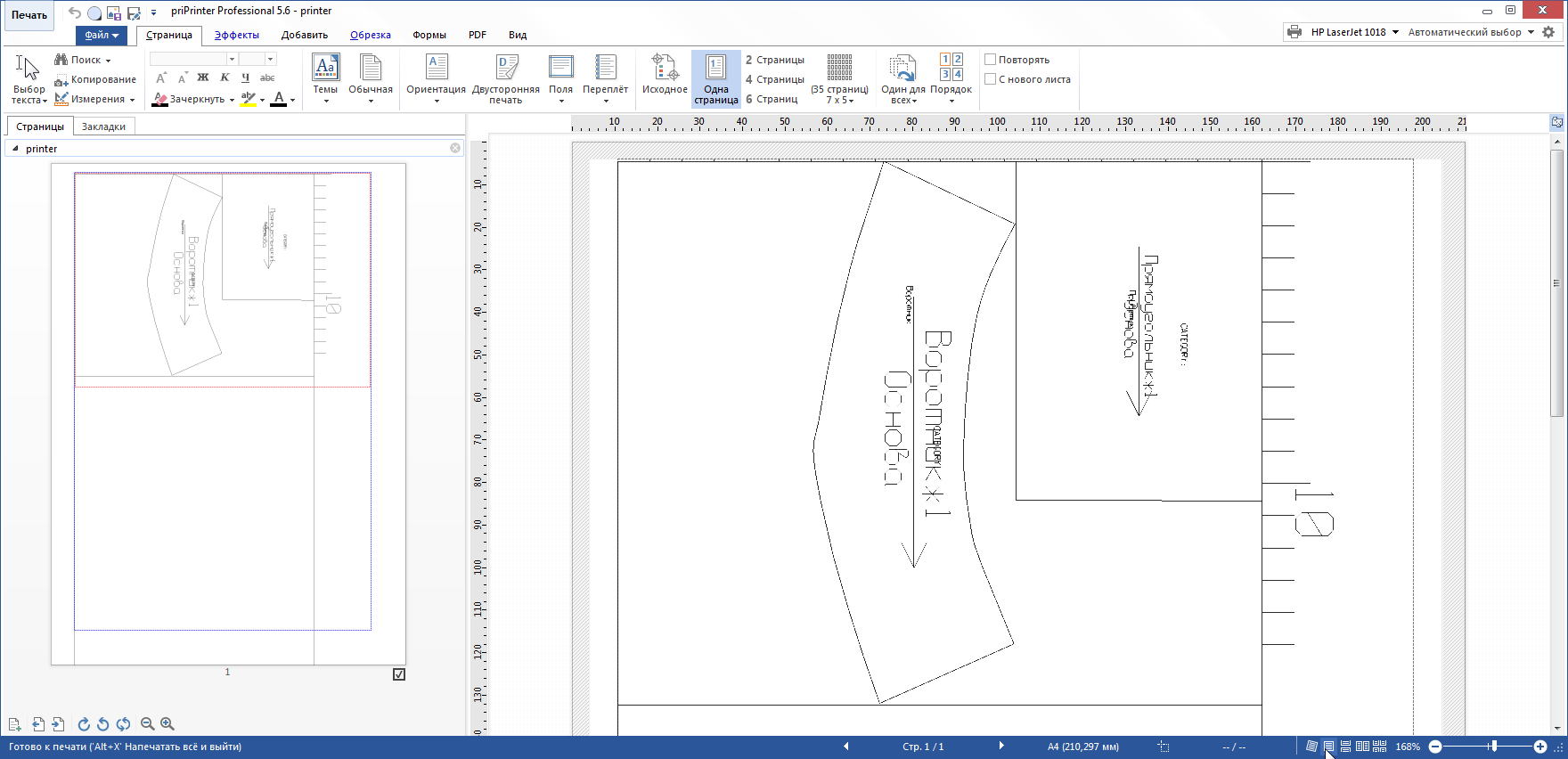Open the Автоматический выбор dropdown
This screenshot has height=759, width=1568.
point(1531,32)
